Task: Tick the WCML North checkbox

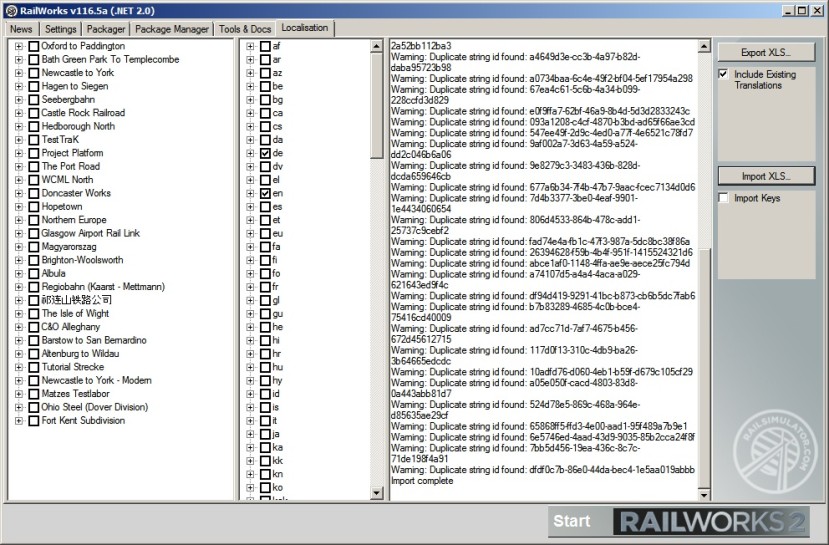Action: [34, 180]
